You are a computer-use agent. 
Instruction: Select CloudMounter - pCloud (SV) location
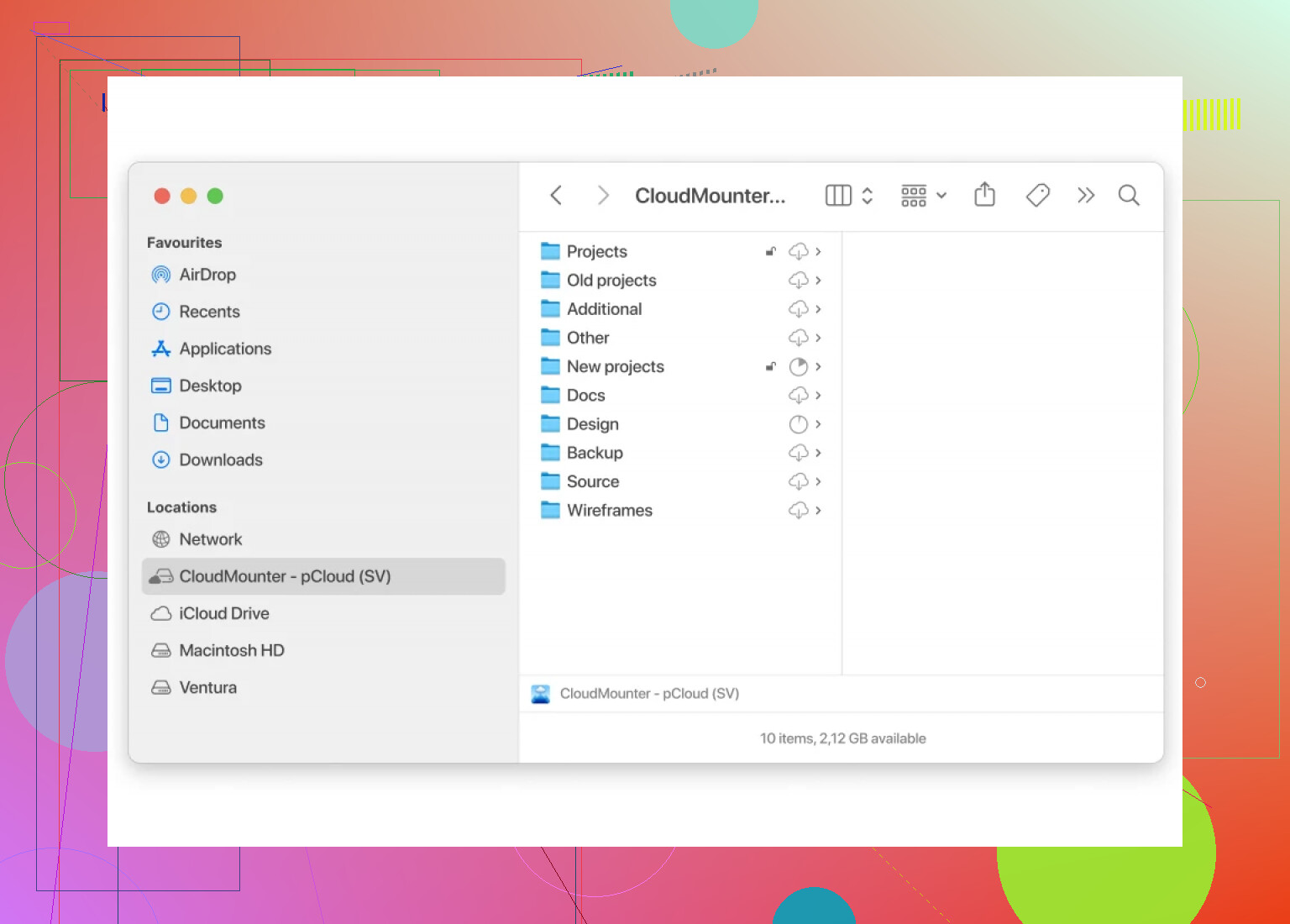(285, 576)
